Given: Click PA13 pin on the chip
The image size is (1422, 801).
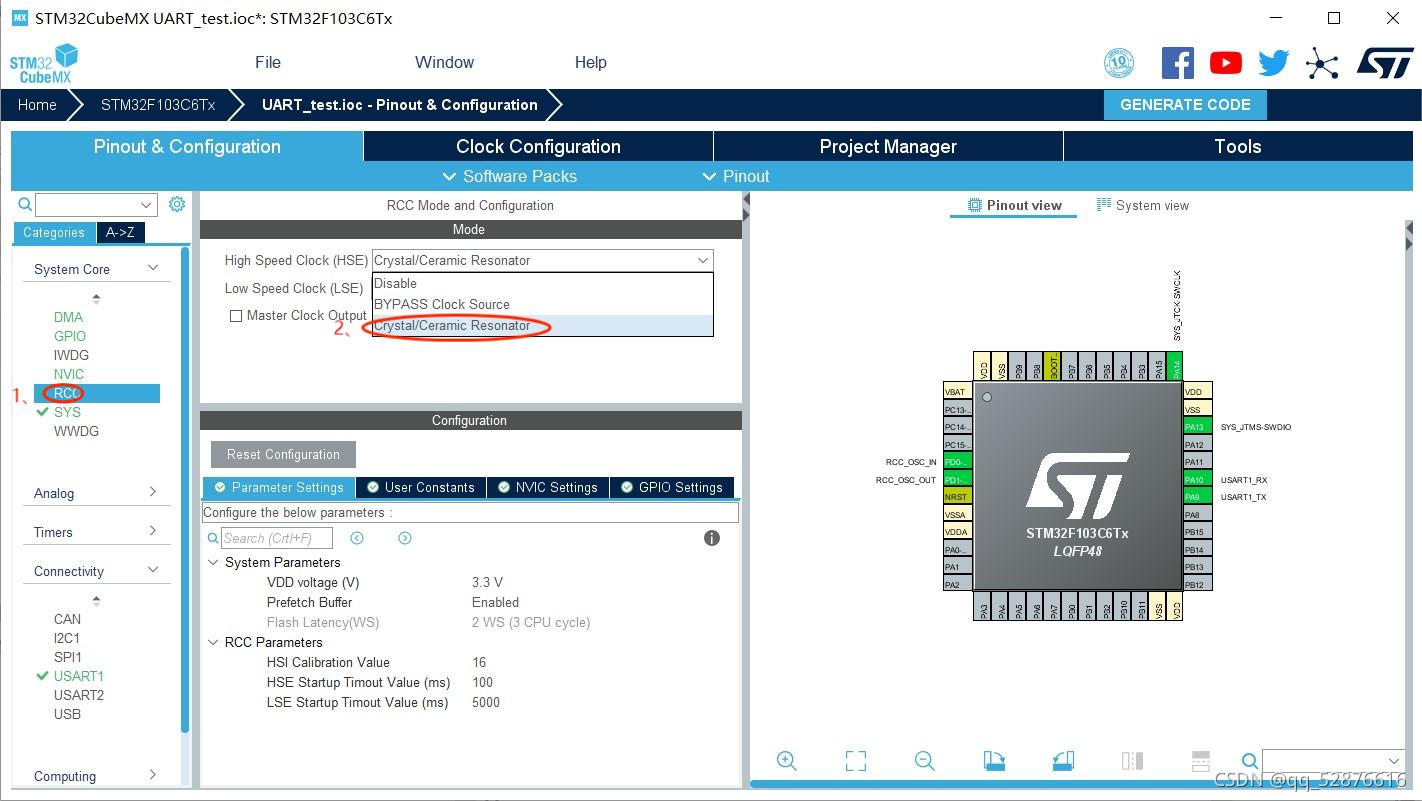Looking at the screenshot, I should coord(1196,427).
